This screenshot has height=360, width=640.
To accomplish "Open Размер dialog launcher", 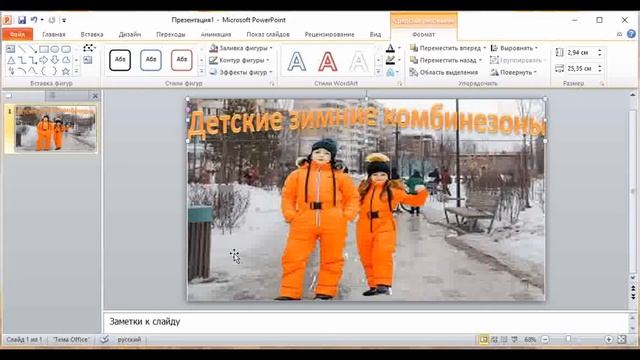I will click(x=602, y=83).
